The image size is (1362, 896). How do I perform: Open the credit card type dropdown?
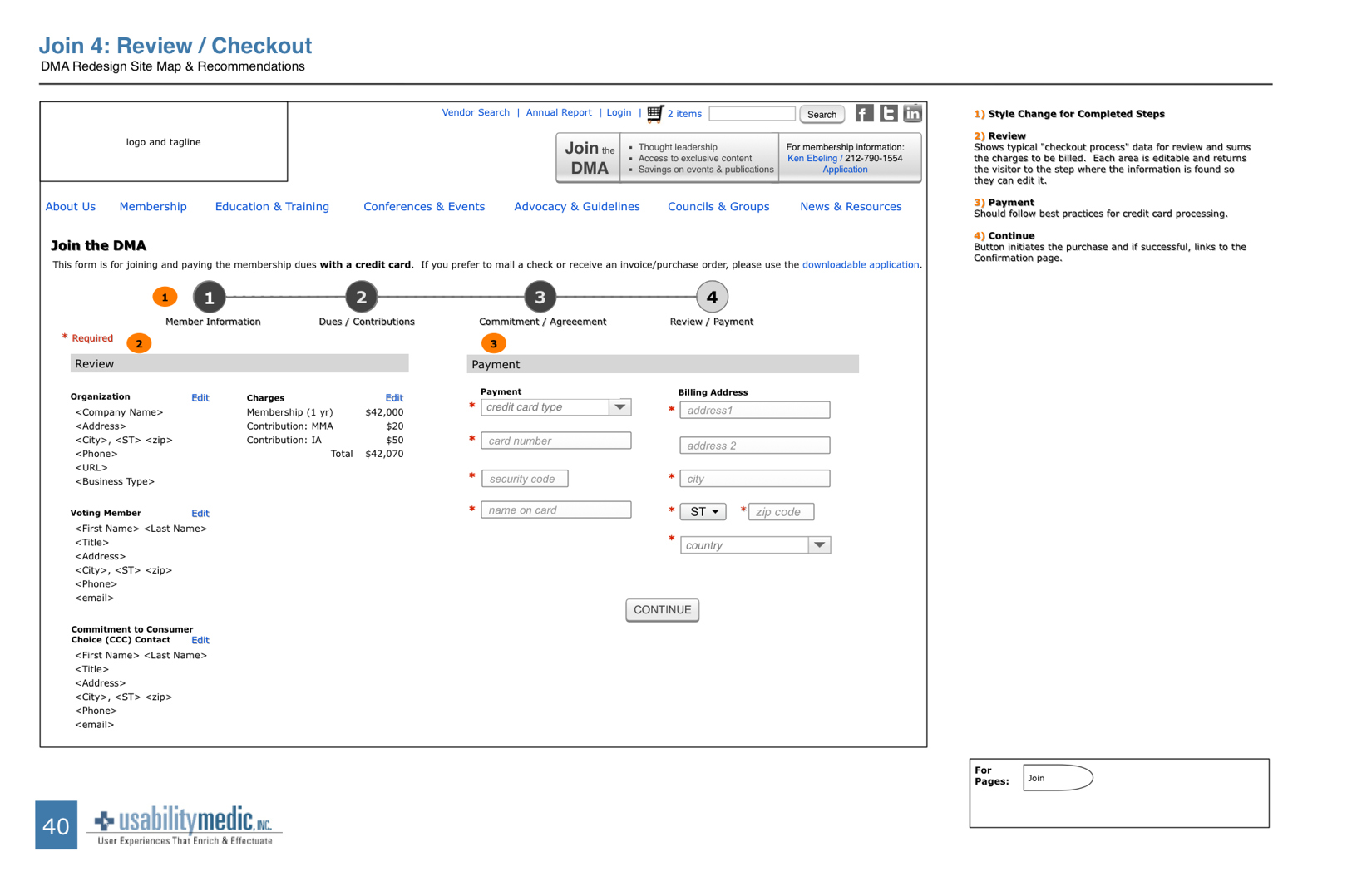click(x=555, y=407)
